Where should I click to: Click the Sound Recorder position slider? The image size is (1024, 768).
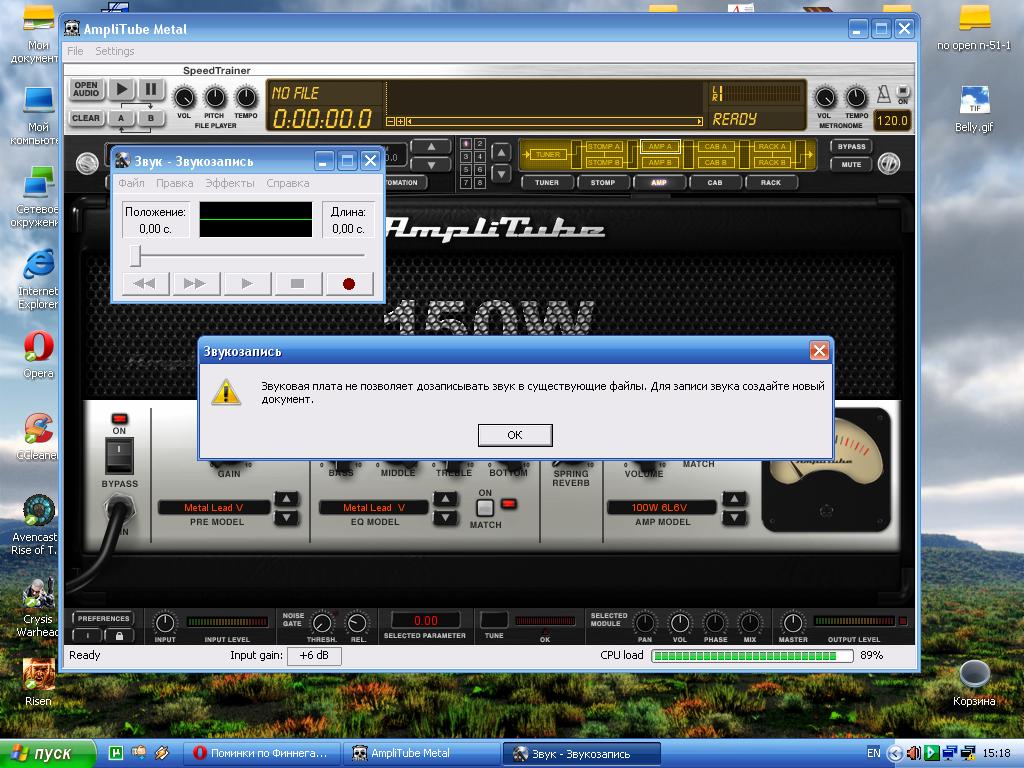[x=136, y=258]
